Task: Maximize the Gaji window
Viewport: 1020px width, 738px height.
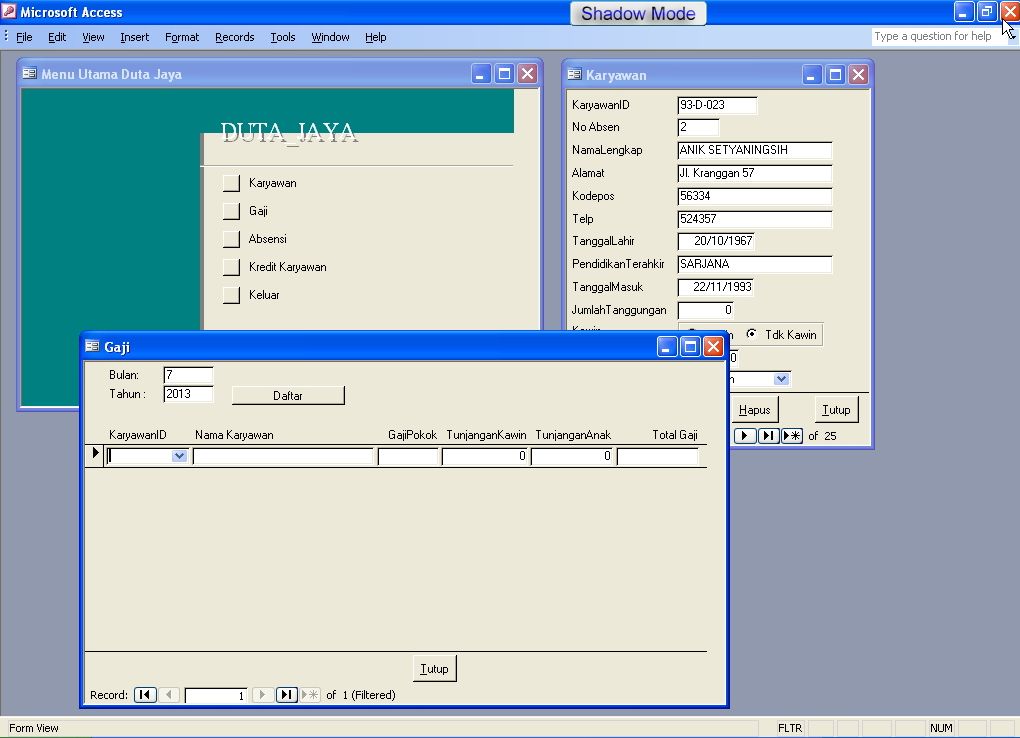Action: click(690, 346)
